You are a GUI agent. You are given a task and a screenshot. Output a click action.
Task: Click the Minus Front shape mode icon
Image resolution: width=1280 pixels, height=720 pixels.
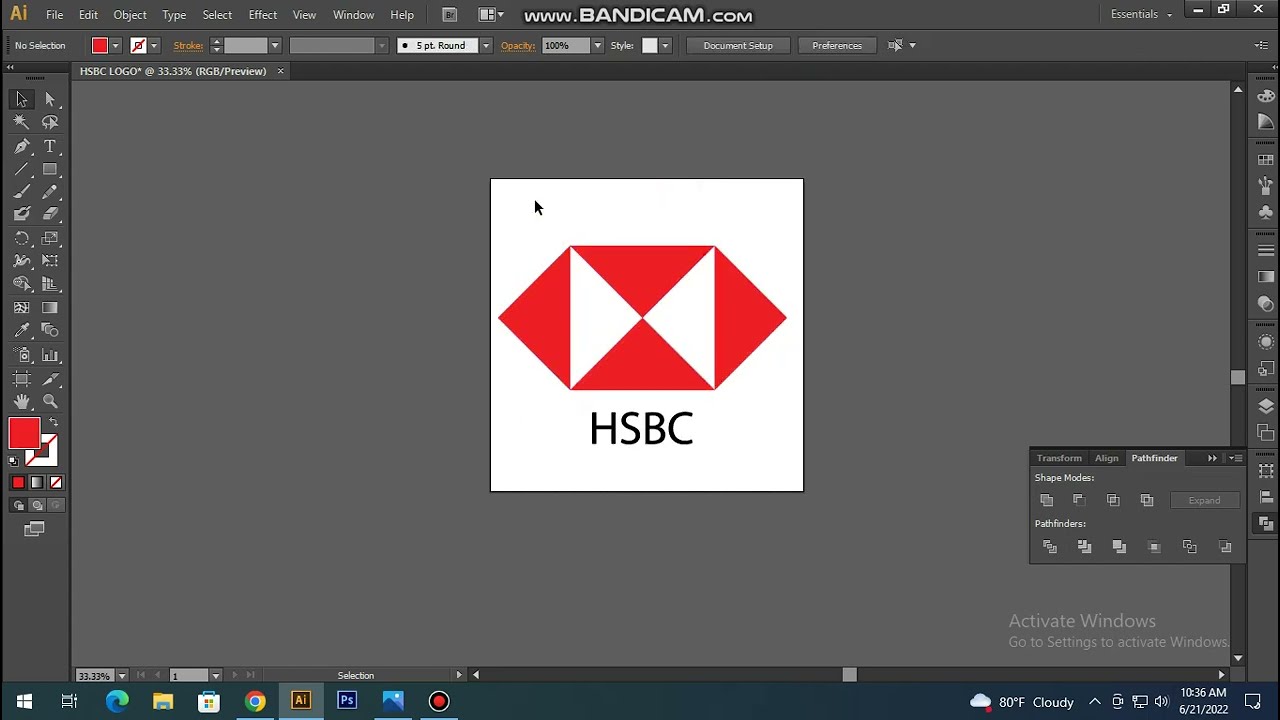pos(1079,500)
